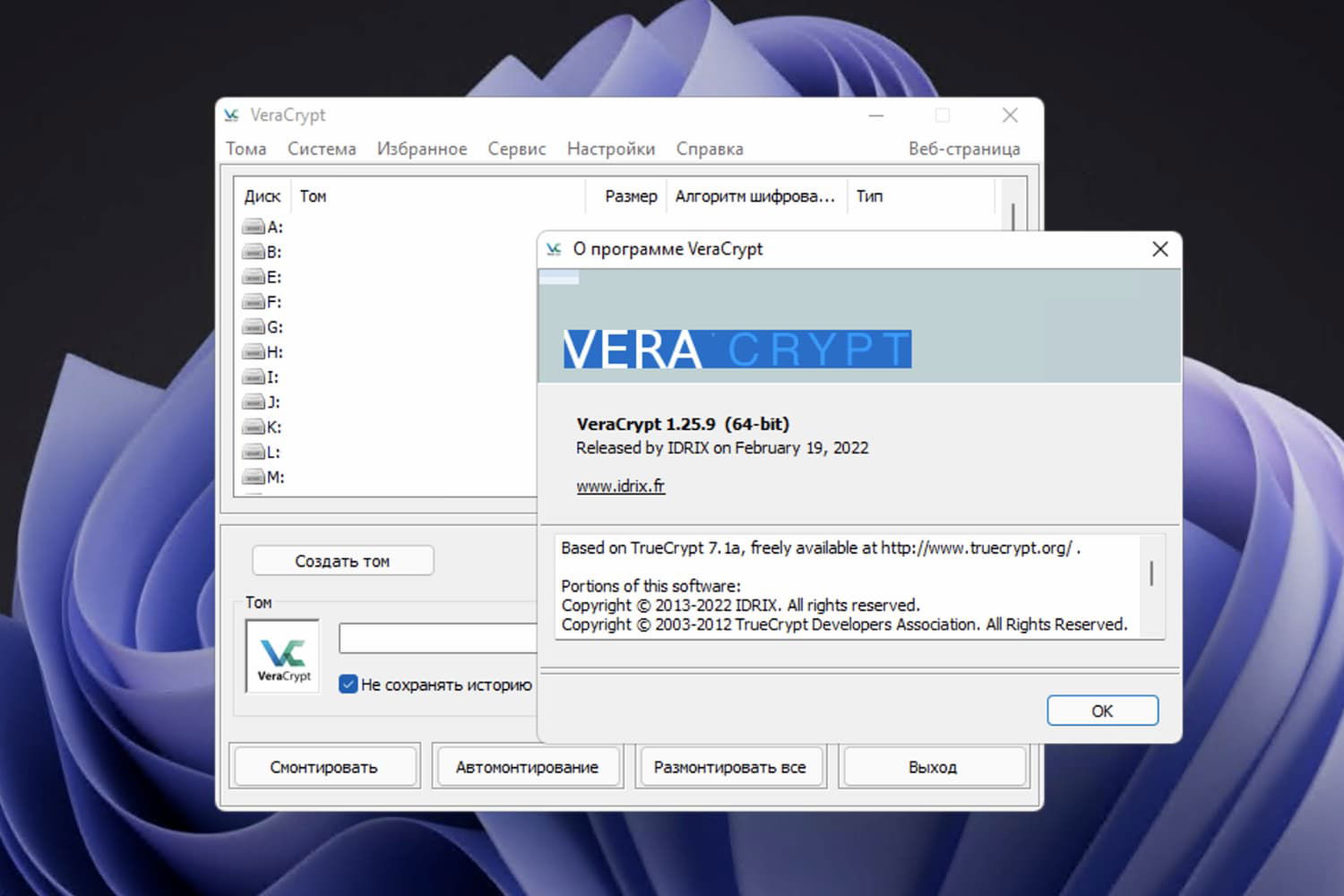
Task: Click the "Based on TrueCrypt 7.1a" line
Action: tap(821, 548)
